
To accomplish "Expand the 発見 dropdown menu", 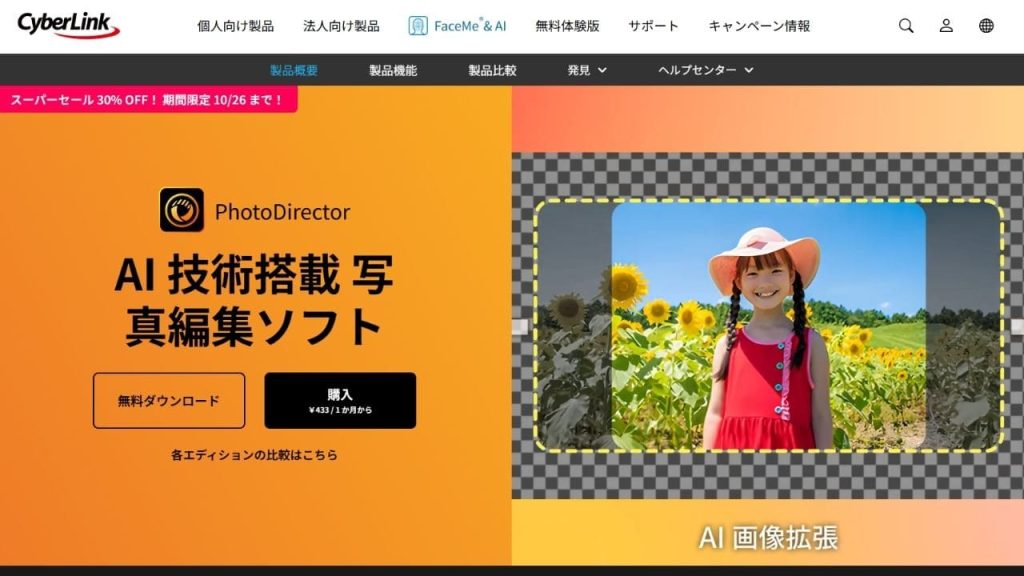I will click(587, 70).
